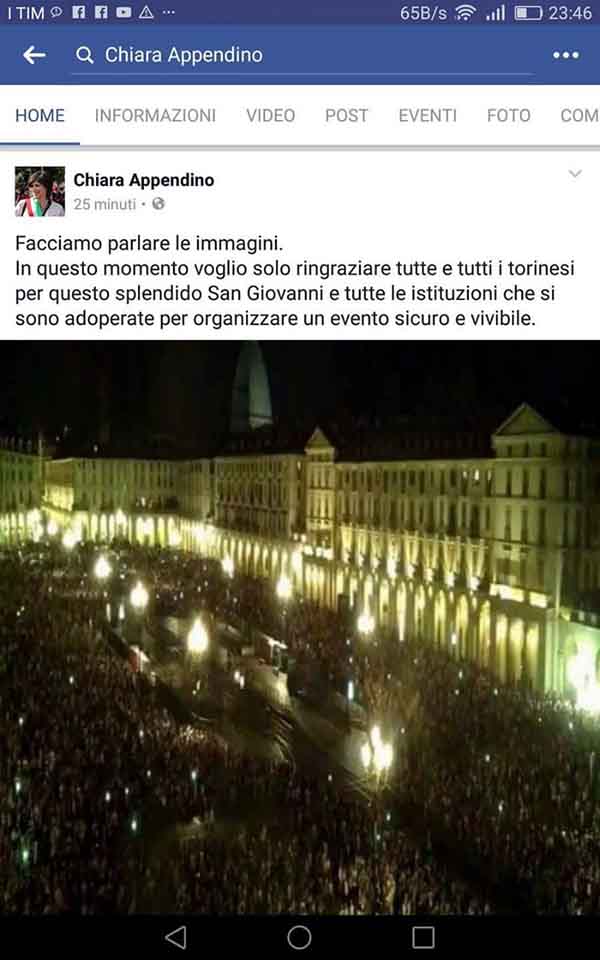The image size is (600, 960).
Task: Expand the post options chevron
Action: point(575,174)
